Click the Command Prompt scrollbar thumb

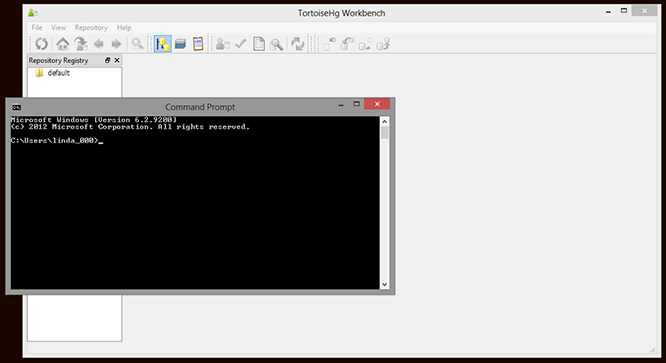click(385, 132)
